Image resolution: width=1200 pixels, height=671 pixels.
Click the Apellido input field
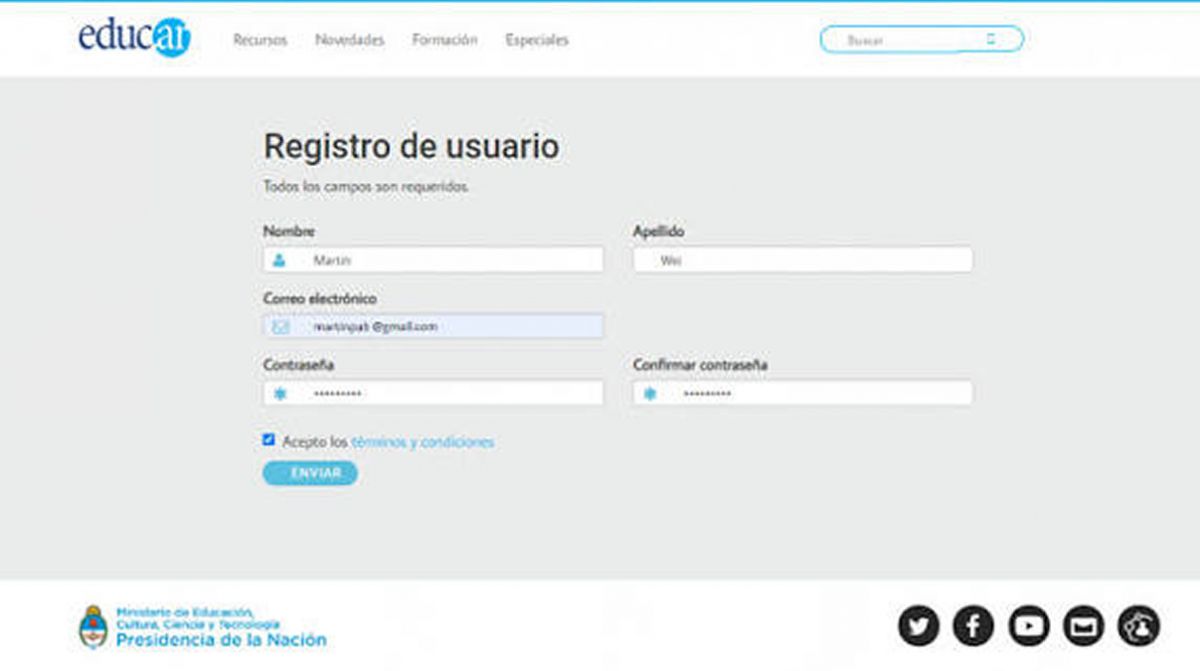(x=803, y=260)
